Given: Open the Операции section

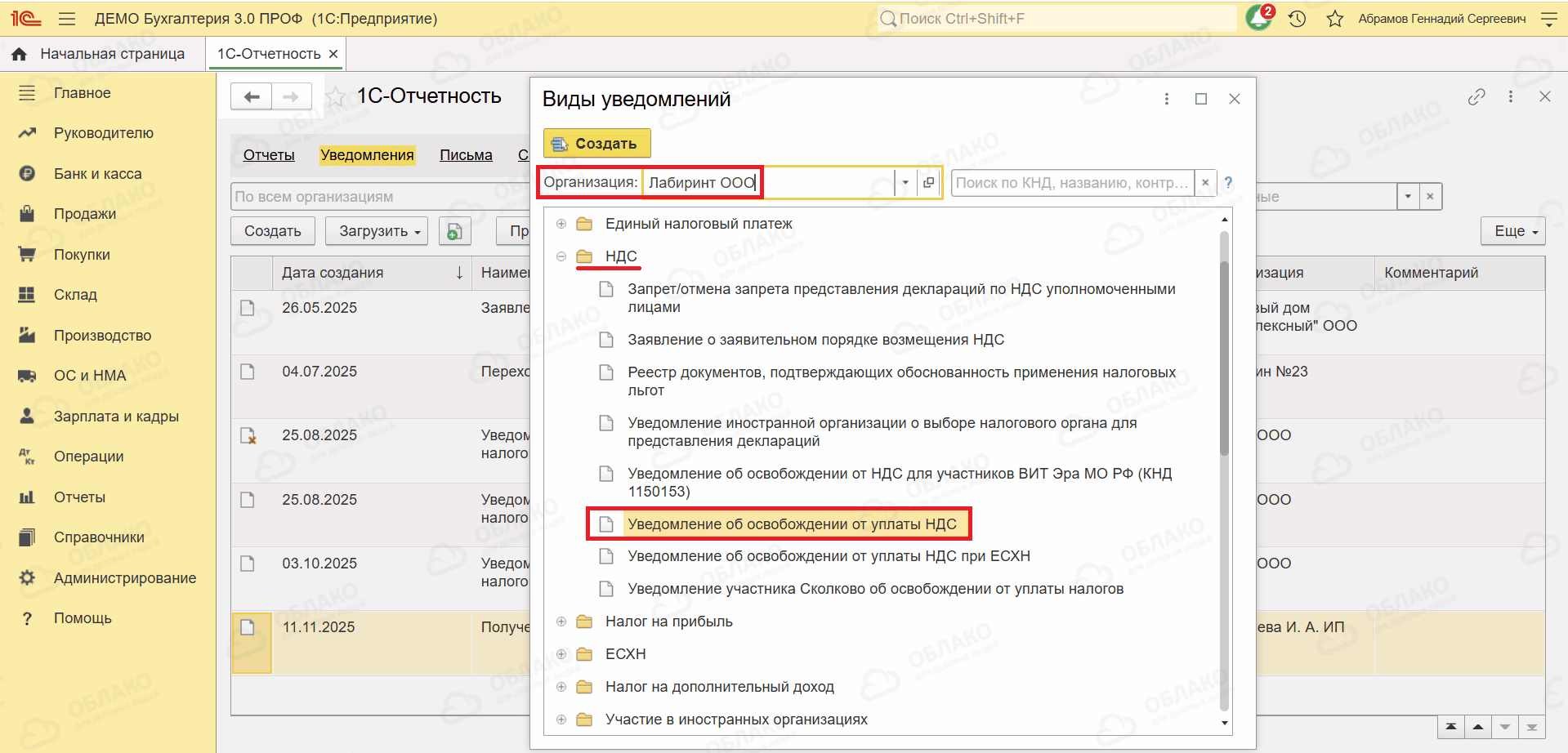Looking at the screenshot, I should click(x=89, y=457).
